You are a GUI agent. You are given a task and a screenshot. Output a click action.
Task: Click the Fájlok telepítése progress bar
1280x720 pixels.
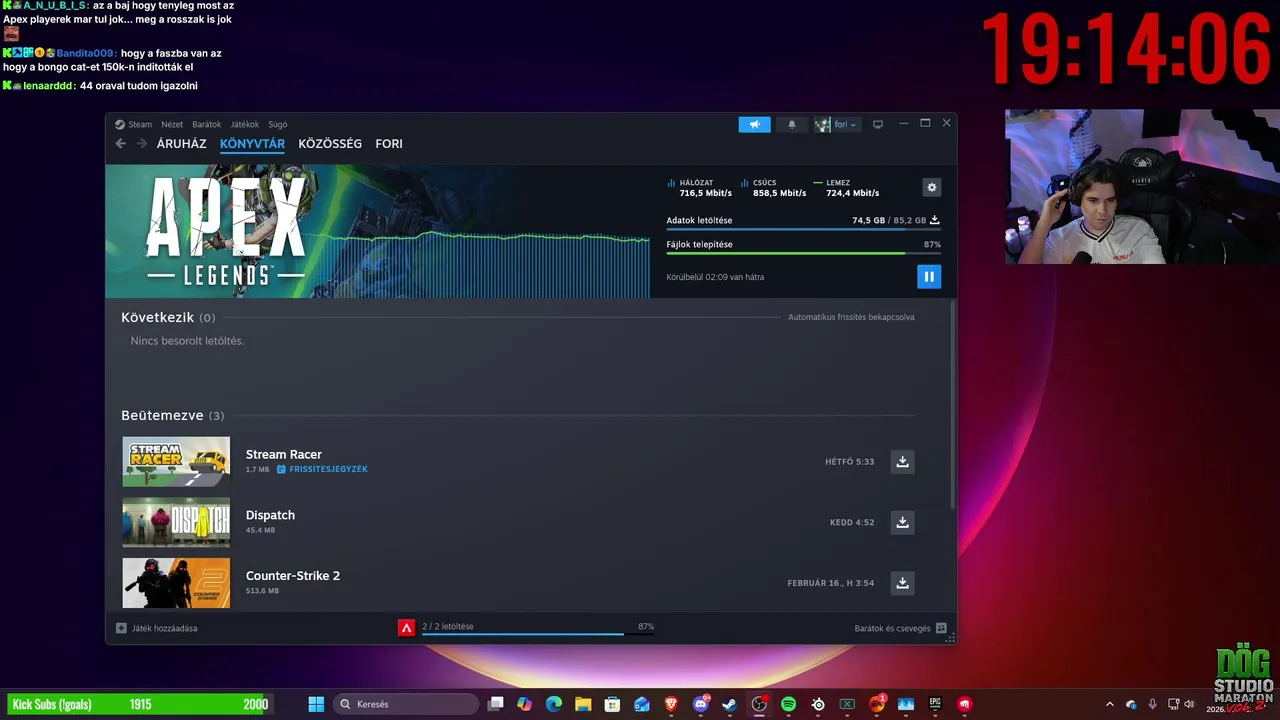[803, 253]
